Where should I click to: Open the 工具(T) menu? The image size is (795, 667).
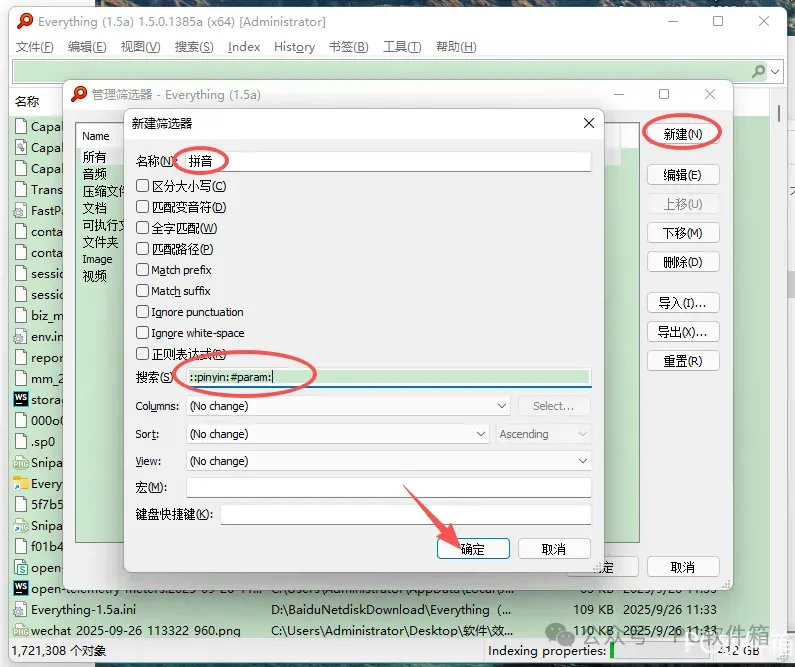(402, 47)
